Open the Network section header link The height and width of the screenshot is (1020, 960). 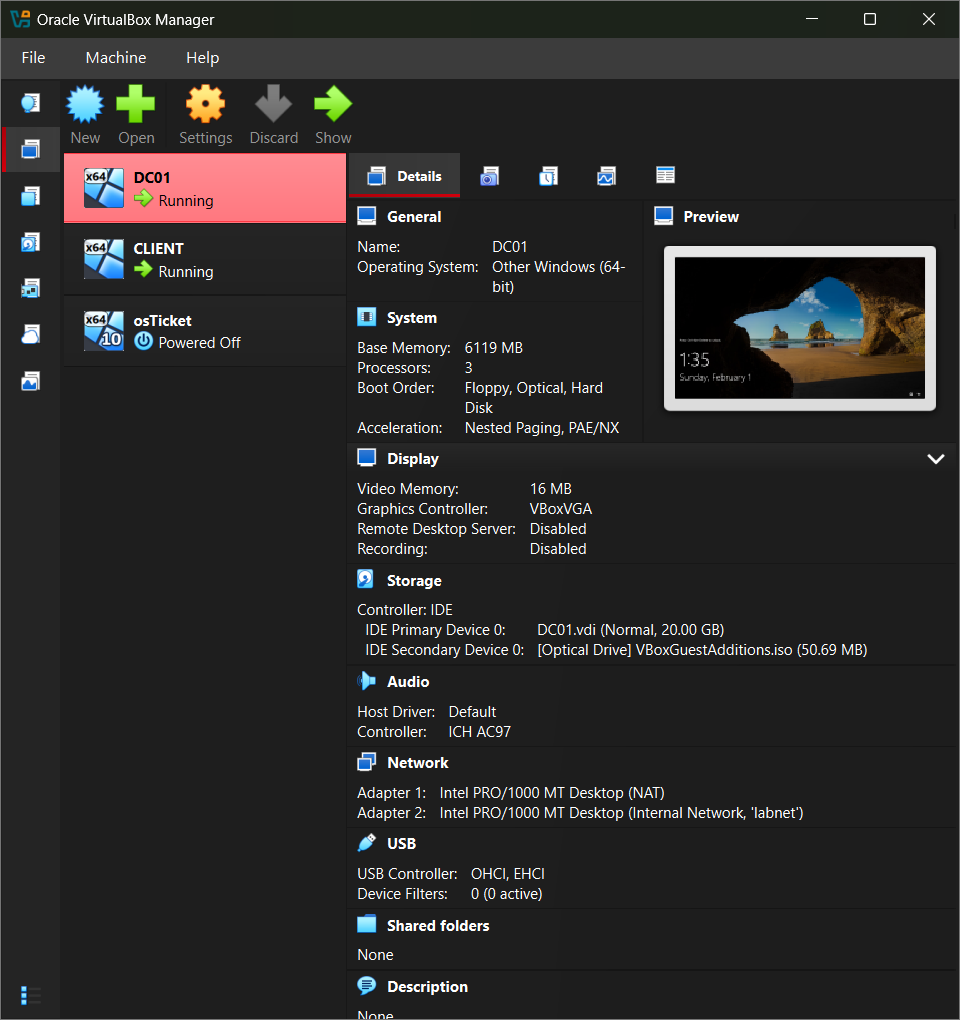tap(418, 762)
